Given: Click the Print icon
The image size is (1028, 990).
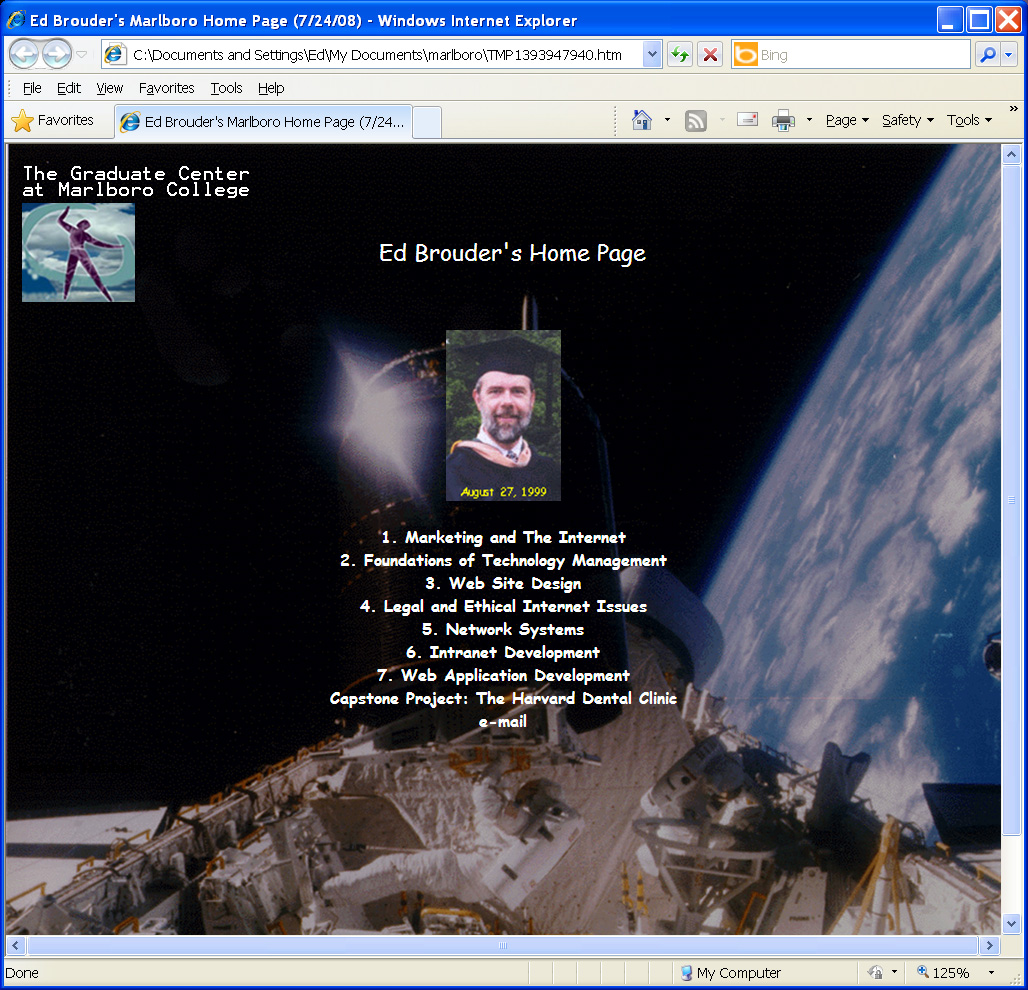Looking at the screenshot, I should pyautogui.click(x=783, y=120).
